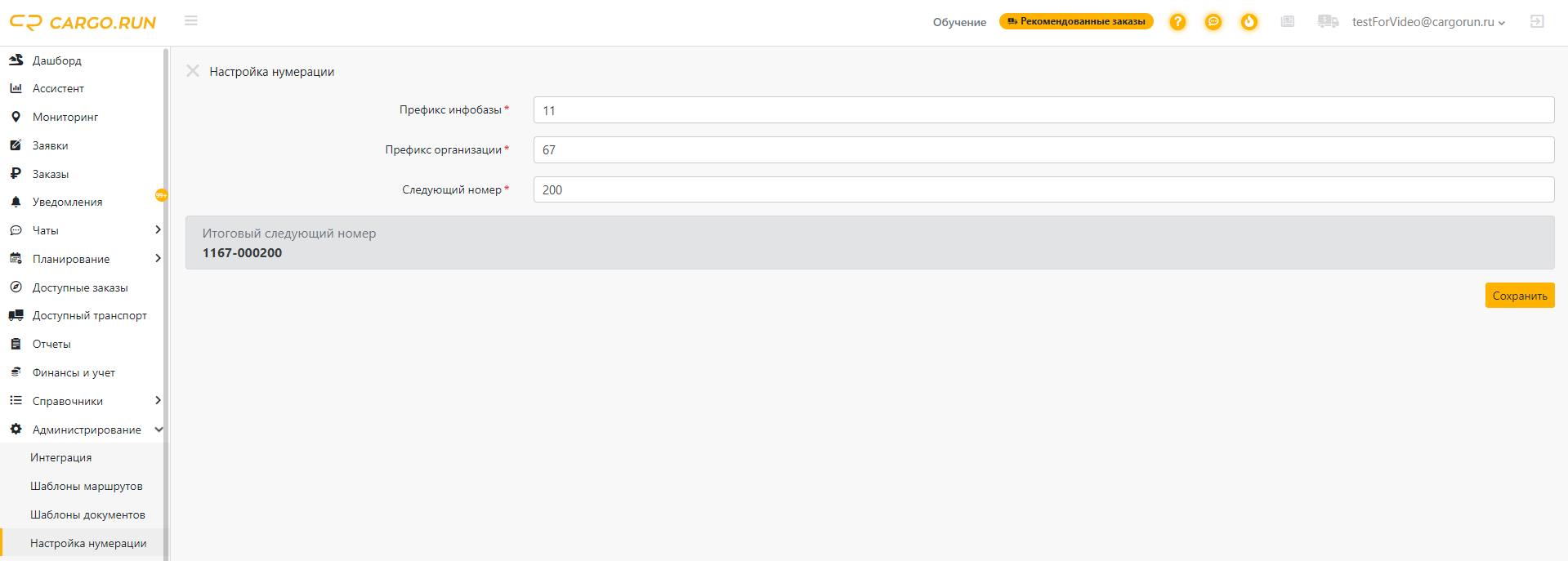Click the Итоговый следующий номер label
Viewport: 1568px width, 561px height.
[x=289, y=234]
